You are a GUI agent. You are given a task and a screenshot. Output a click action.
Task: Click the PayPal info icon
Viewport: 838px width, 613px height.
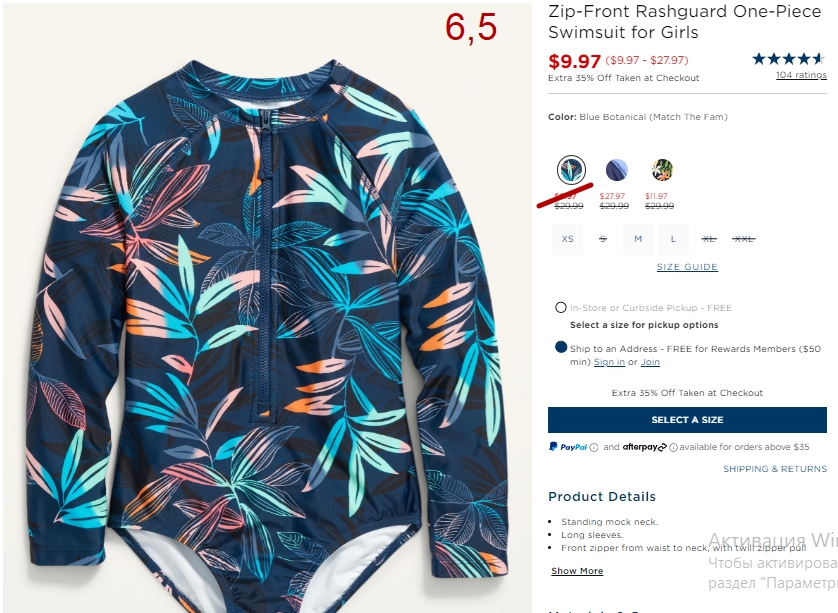(593, 448)
